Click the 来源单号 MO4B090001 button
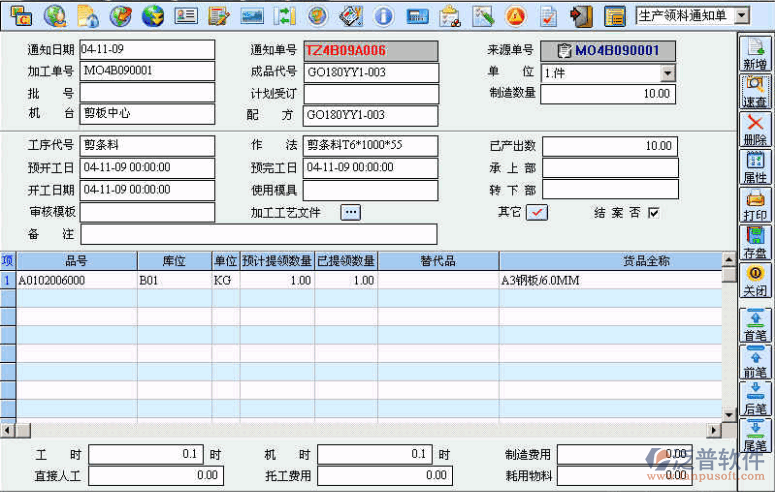 point(608,50)
